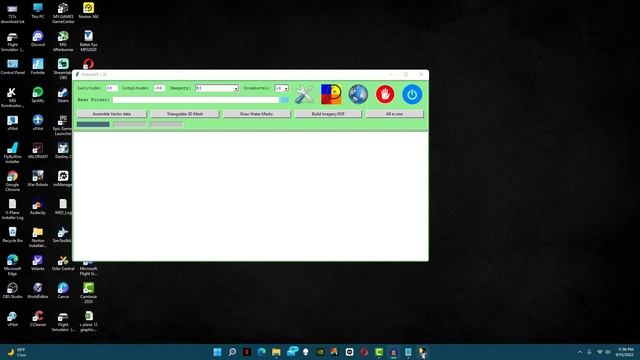
Task: Open Streamlabs OBS desktop icon
Action: pos(63,68)
